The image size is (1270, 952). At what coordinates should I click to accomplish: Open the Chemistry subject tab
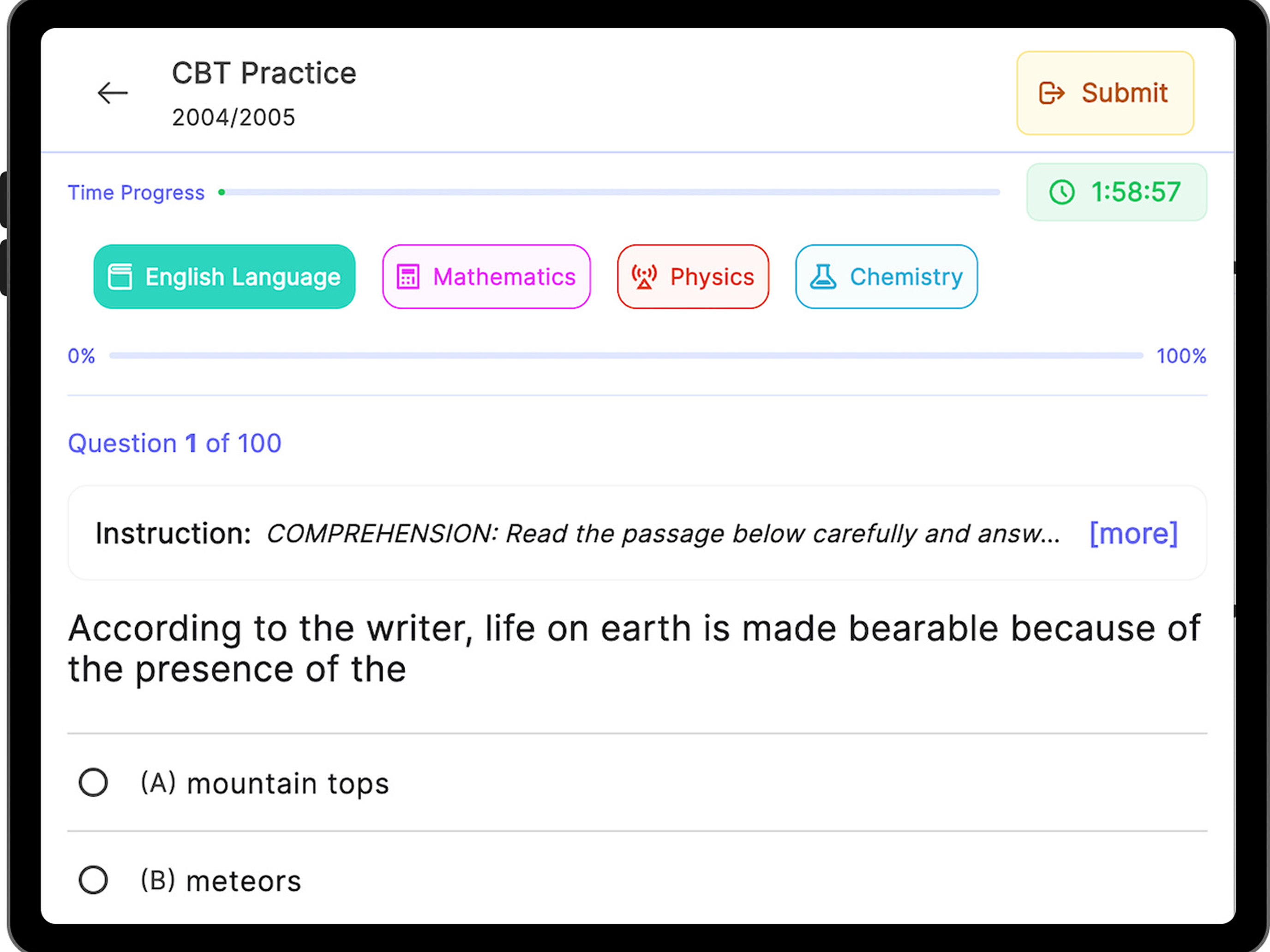[x=887, y=277]
